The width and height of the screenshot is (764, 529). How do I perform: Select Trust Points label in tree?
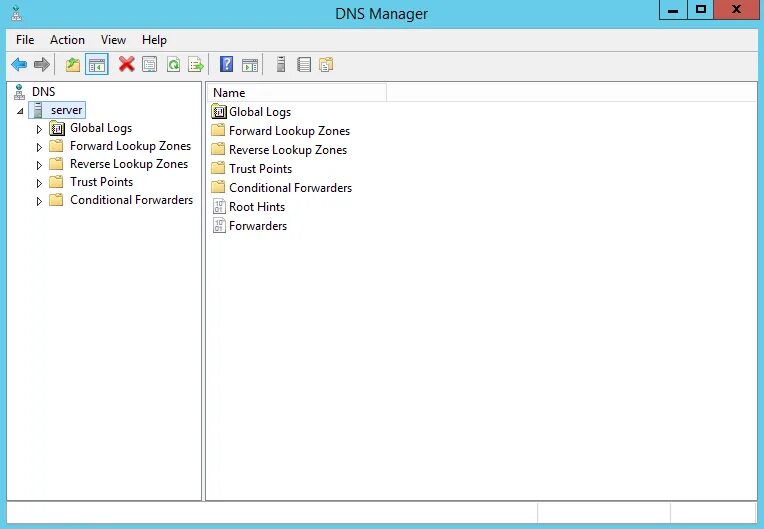[101, 182]
